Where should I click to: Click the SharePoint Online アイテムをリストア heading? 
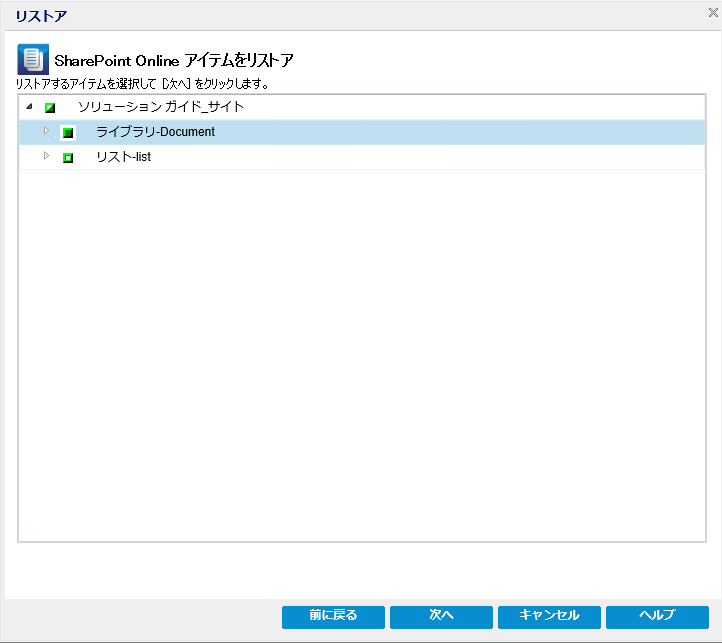174,60
